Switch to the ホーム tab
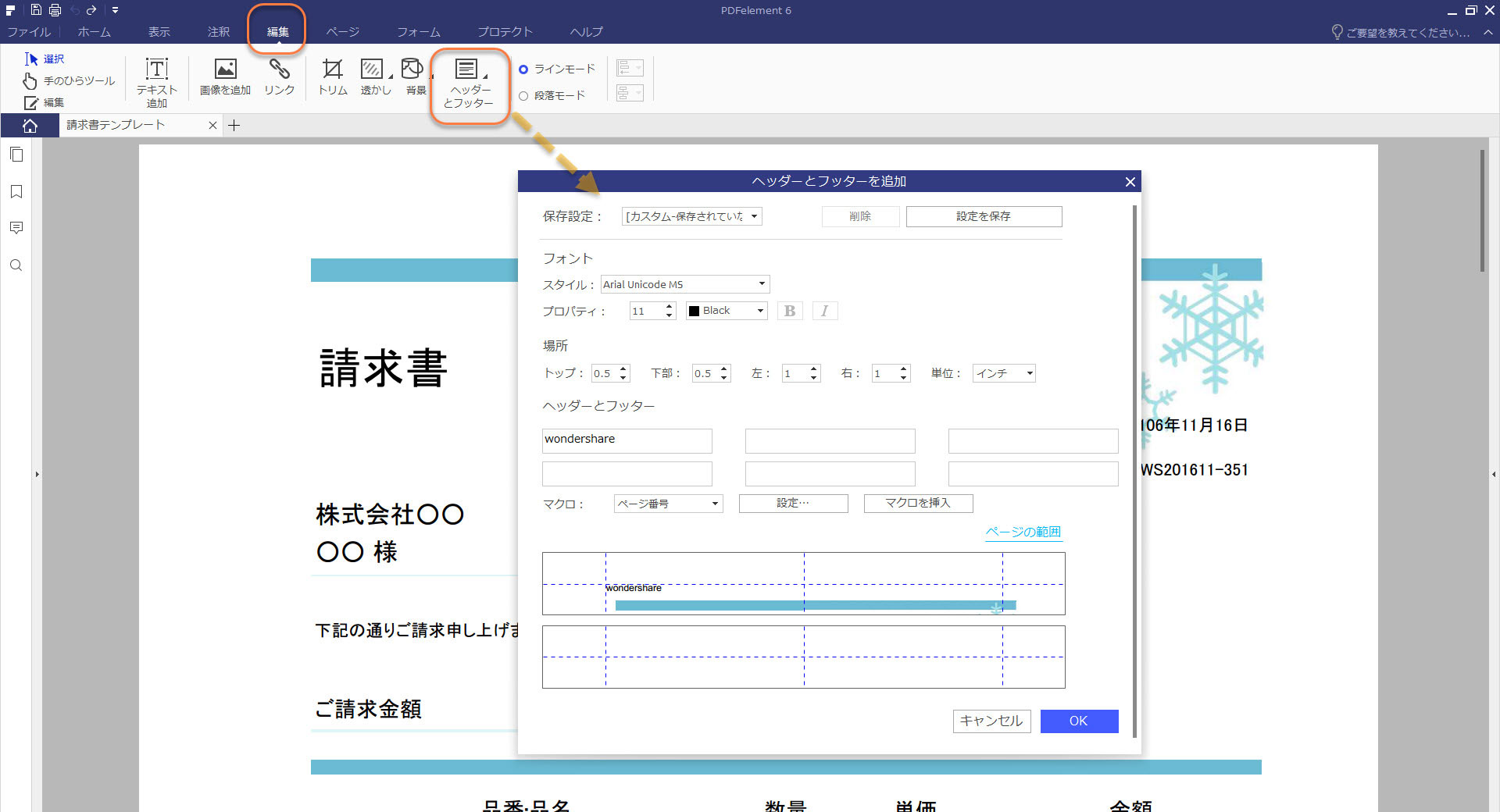The height and width of the screenshot is (812, 1500). click(94, 32)
